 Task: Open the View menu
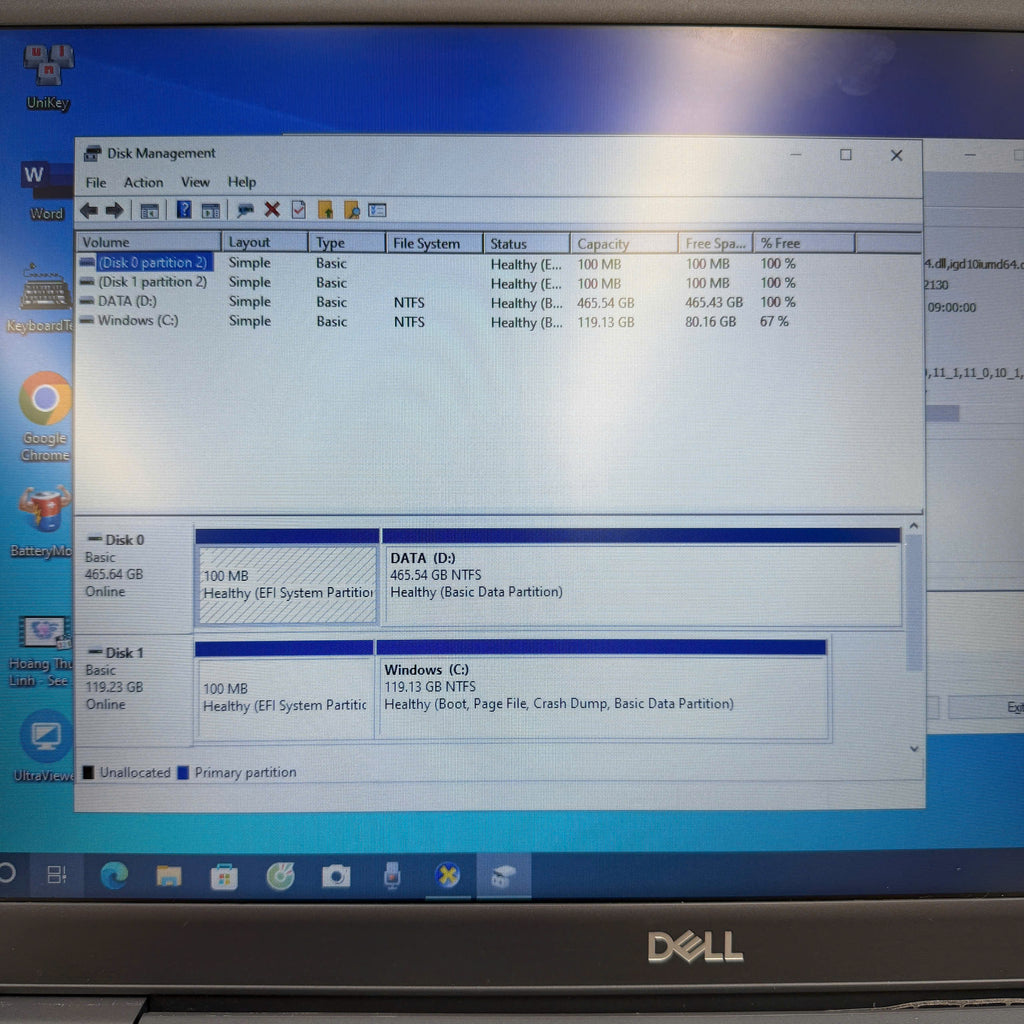click(x=195, y=182)
